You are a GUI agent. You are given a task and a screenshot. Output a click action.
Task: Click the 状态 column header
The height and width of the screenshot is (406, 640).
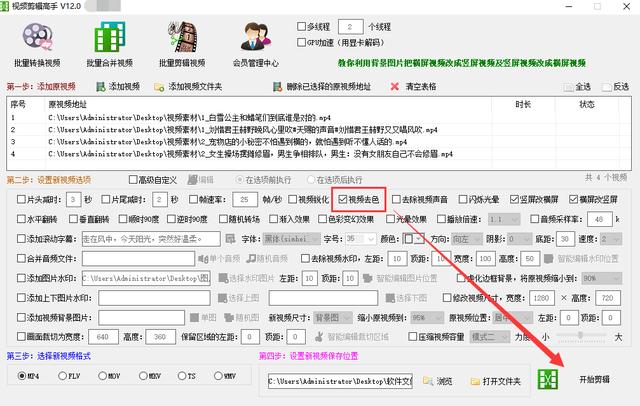pyautogui.click(x=587, y=104)
